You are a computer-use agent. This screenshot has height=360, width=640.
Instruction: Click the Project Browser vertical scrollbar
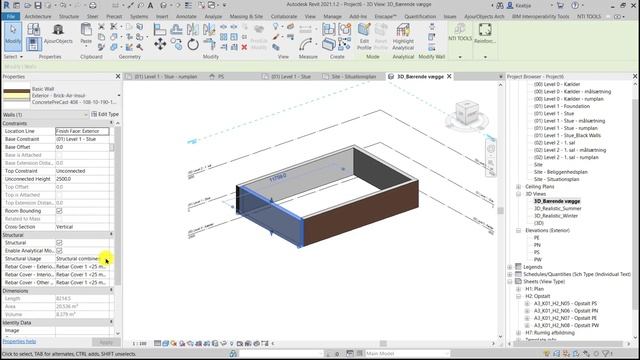tap(636, 204)
